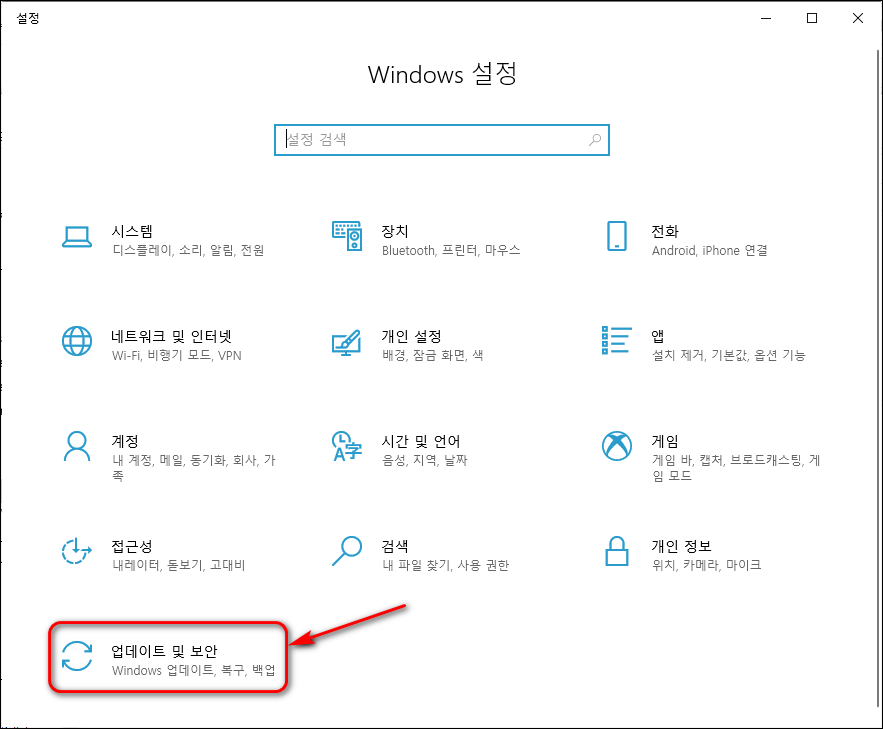Open the 시간 및 언어 icon

click(346, 446)
